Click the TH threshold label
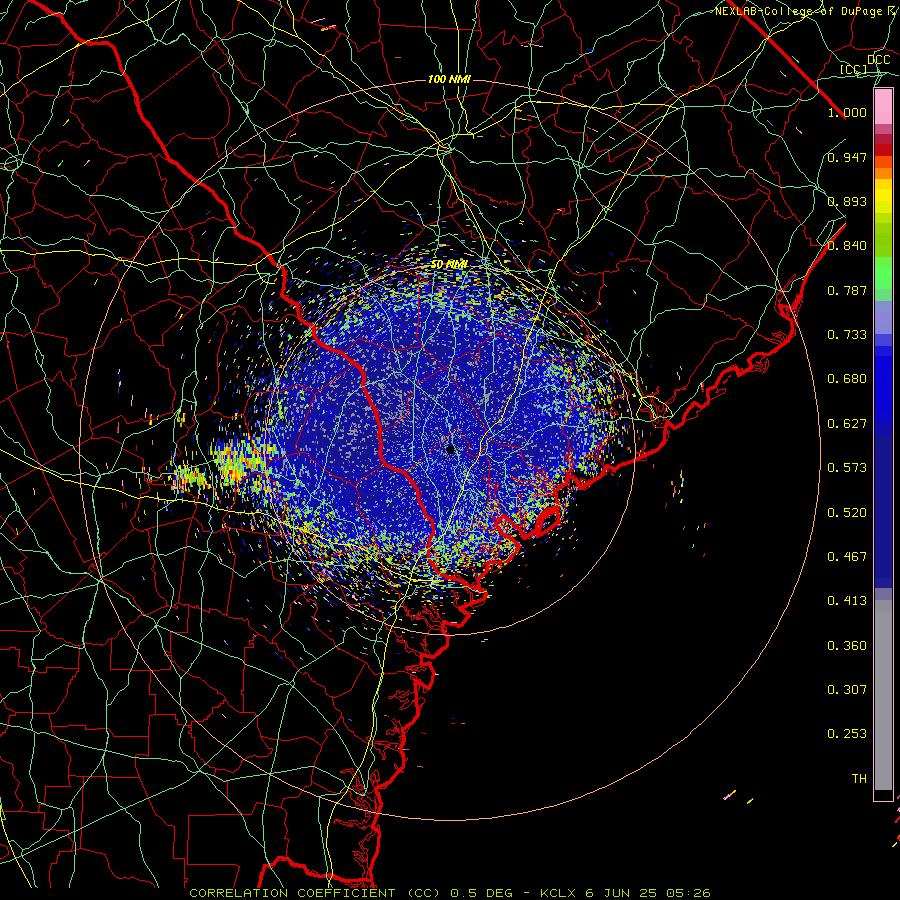Screen dimensions: 900x900 point(859,779)
